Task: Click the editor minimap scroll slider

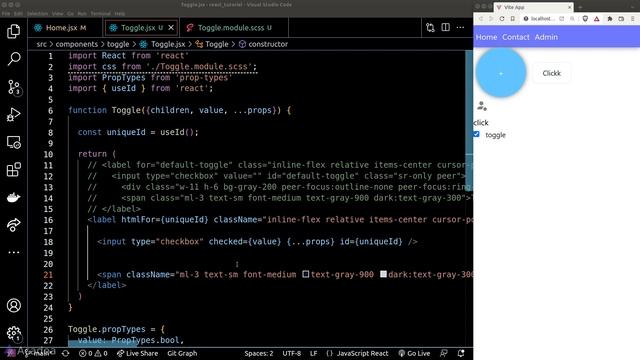Action: (469, 121)
